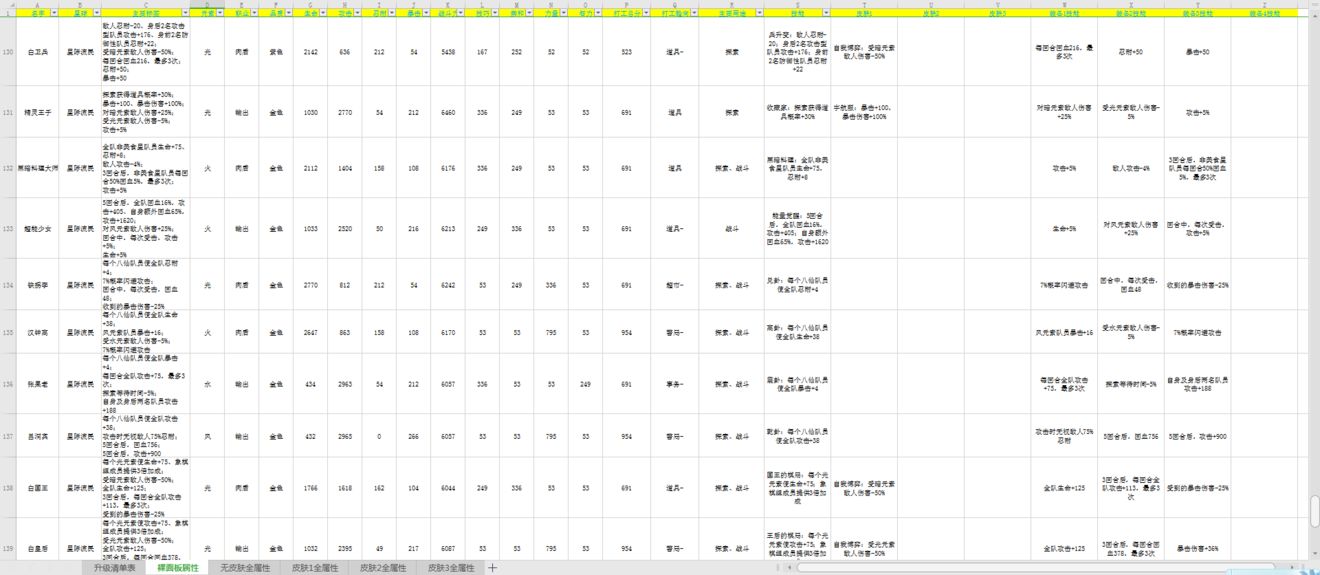Open the filter dropdown in column Q header
1320x575 pixels.
pos(692,15)
